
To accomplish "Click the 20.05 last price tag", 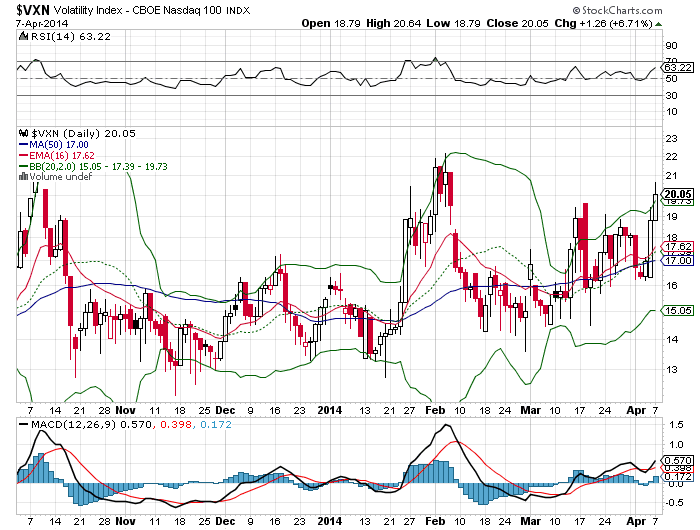I will (x=678, y=194).
